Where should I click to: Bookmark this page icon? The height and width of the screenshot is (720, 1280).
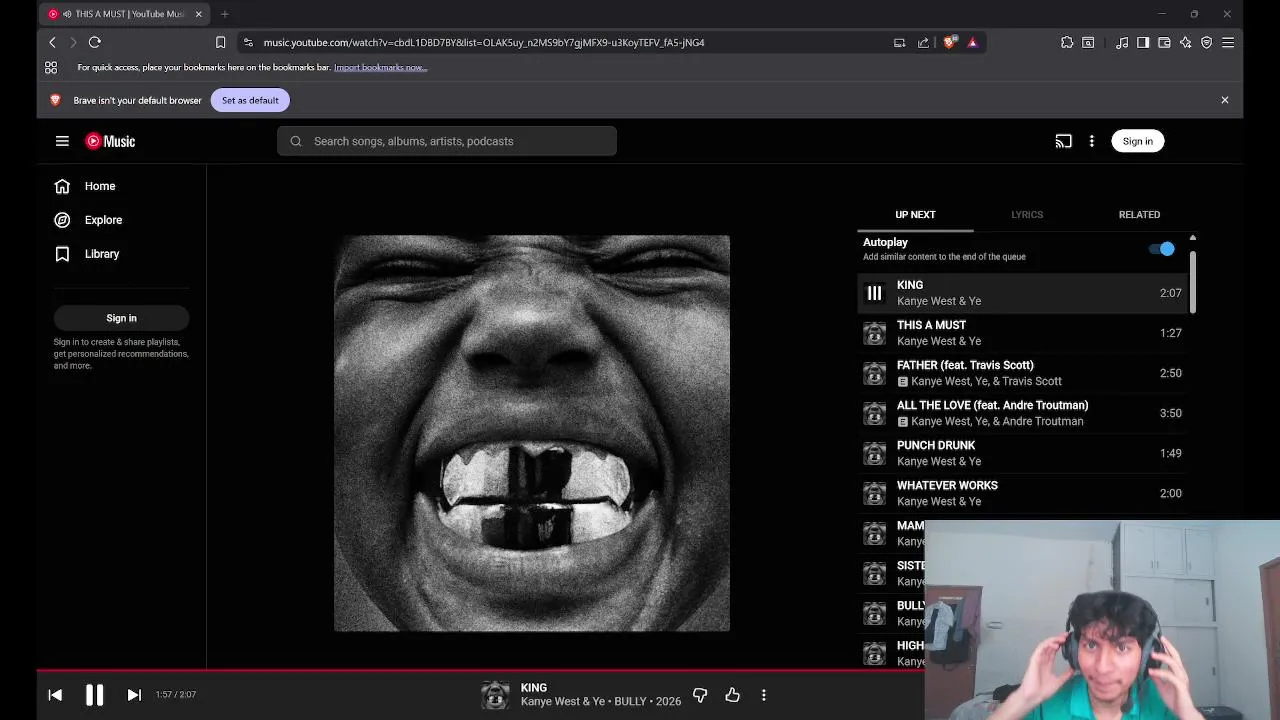pos(220,42)
